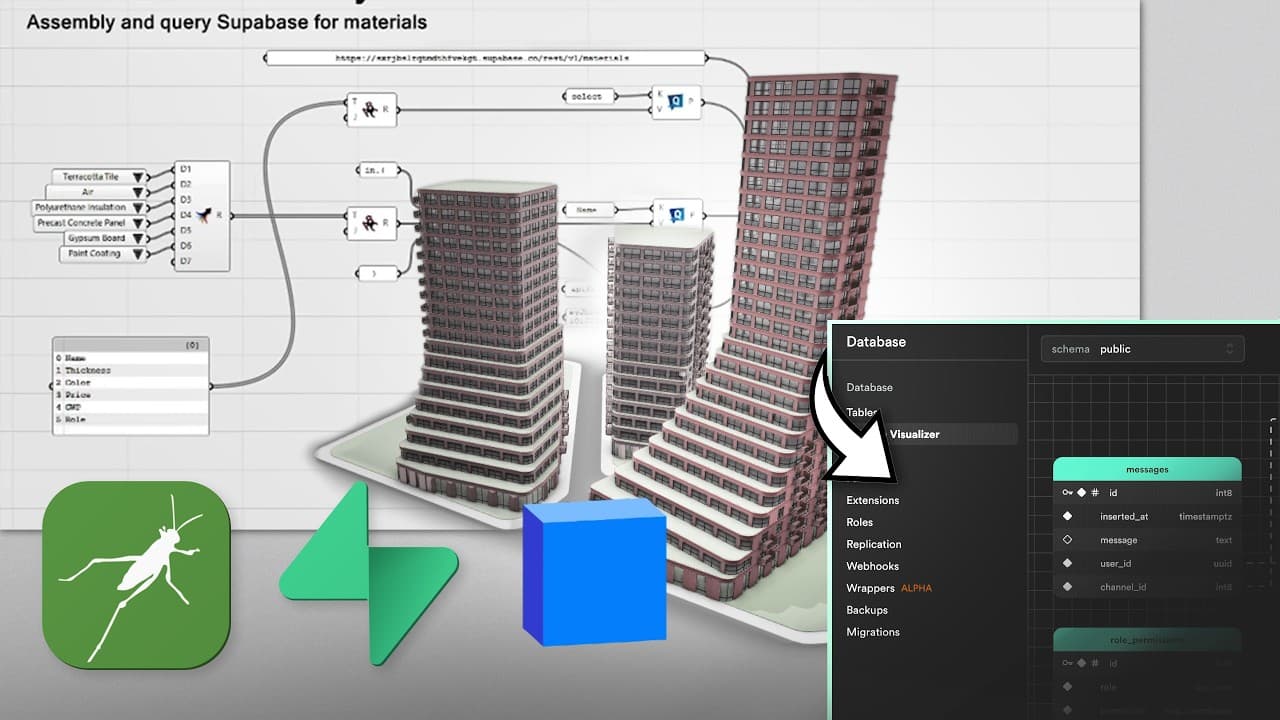This screenshot has width=1280, height=720.
Task: Click the Name text panel
Action: (x=589, y=210)
